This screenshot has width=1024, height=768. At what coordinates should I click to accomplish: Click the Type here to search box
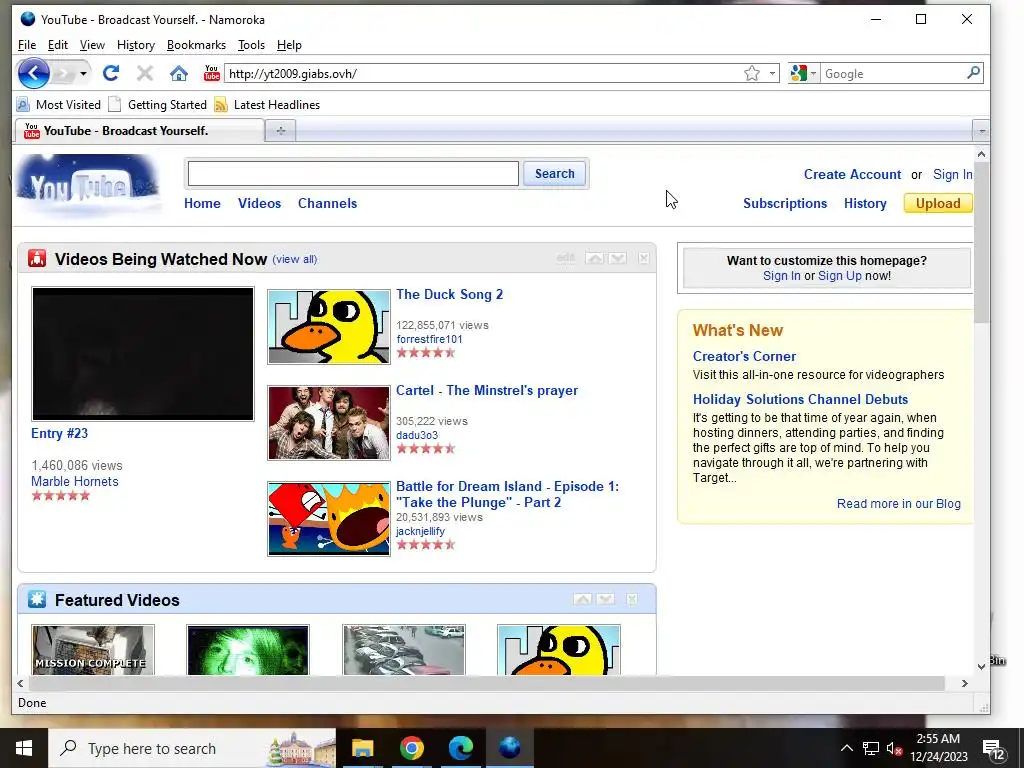point(193,748)
